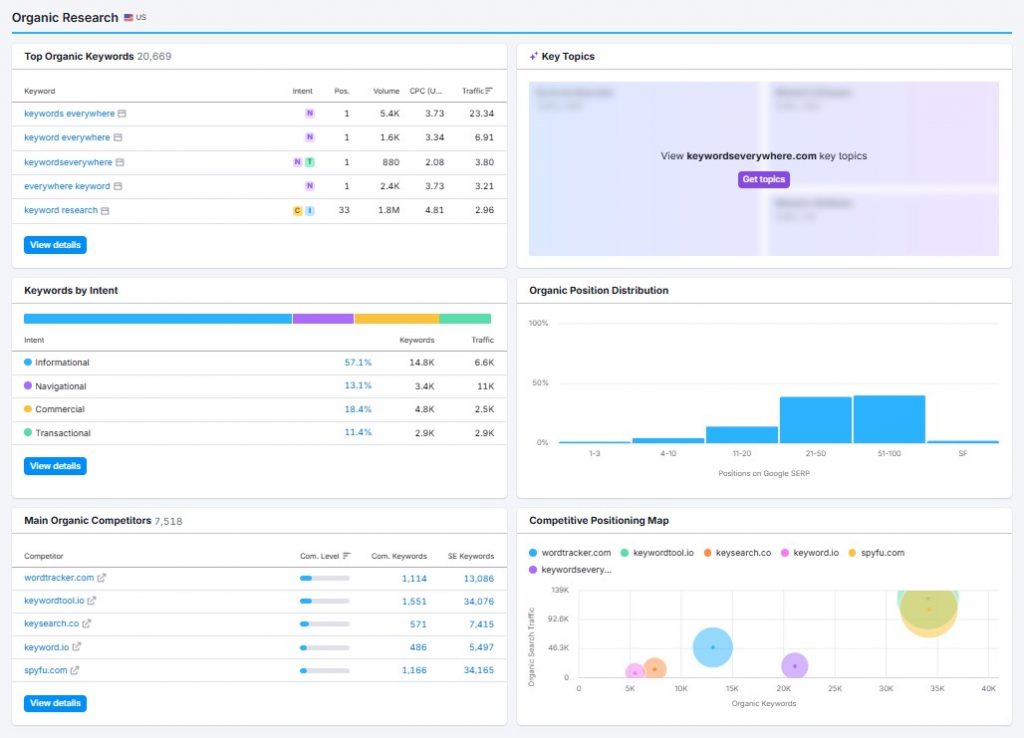Click the Commercial intent badge on "keyword research"
The image size is (1024, 738).
point(297,210)
